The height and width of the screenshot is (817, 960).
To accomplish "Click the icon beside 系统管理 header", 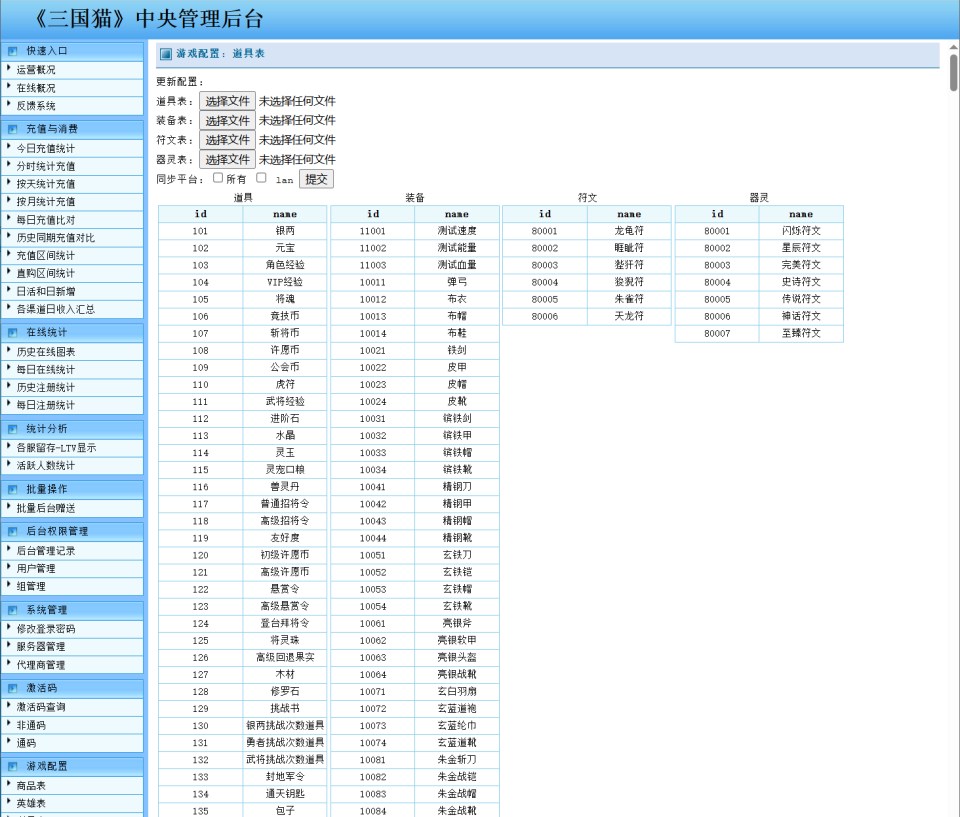I will pyautogui.click(x=12, y=610).
